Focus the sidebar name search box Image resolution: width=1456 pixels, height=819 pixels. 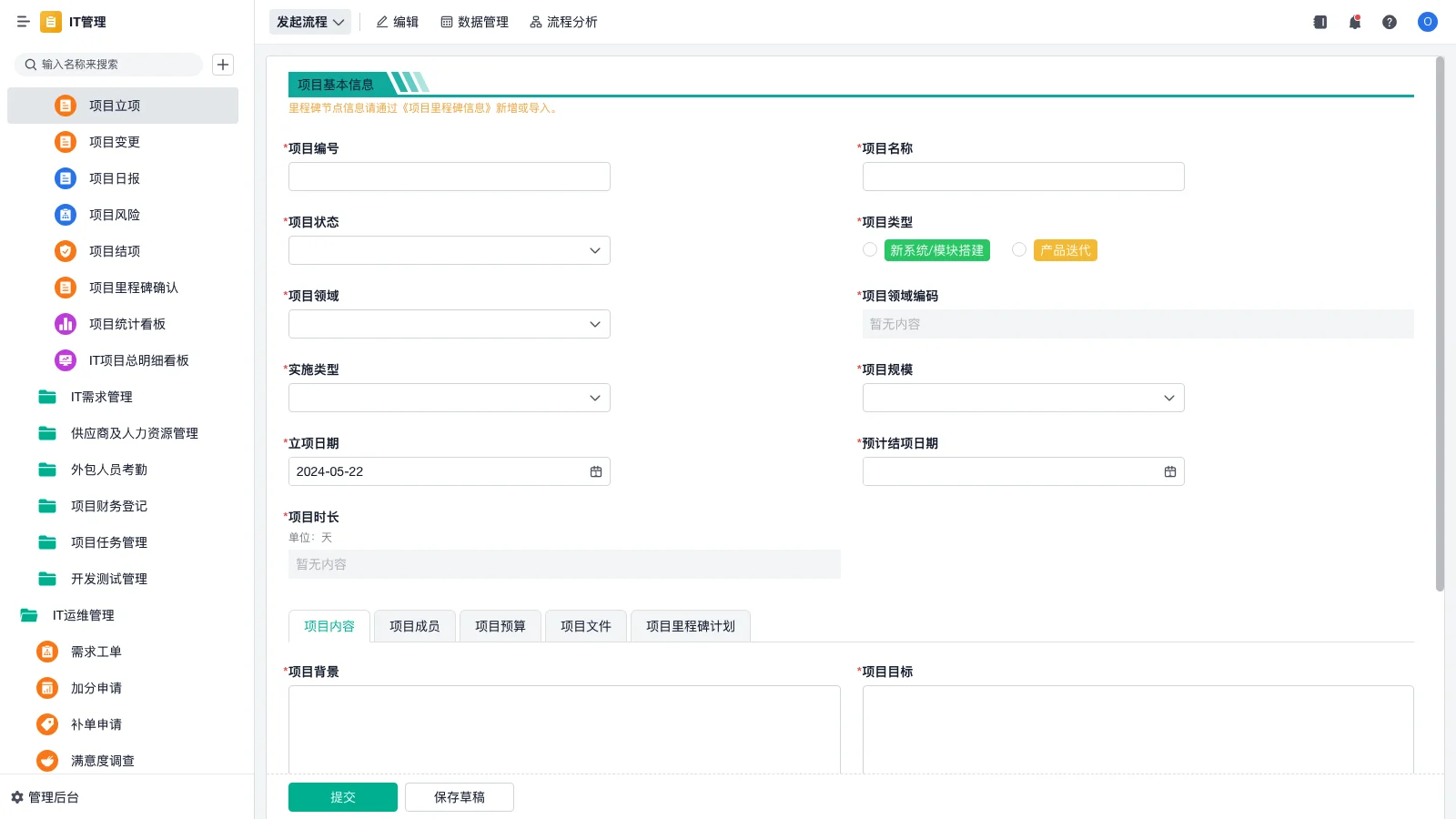point(109,65)
